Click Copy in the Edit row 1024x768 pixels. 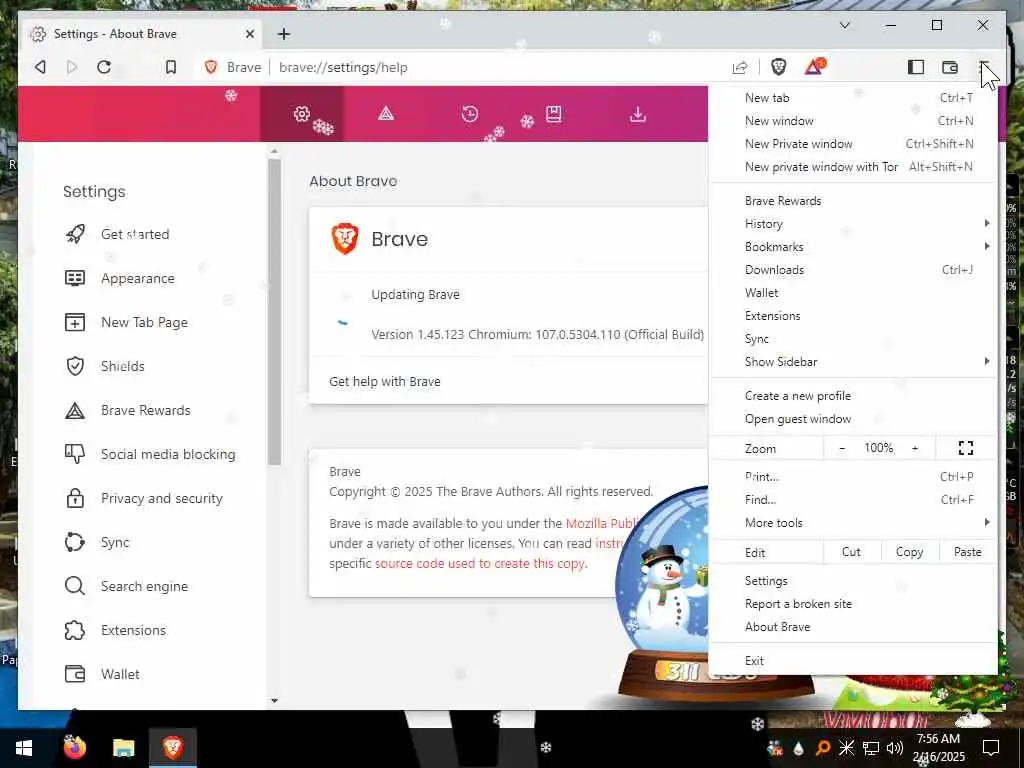click(910, 552)
